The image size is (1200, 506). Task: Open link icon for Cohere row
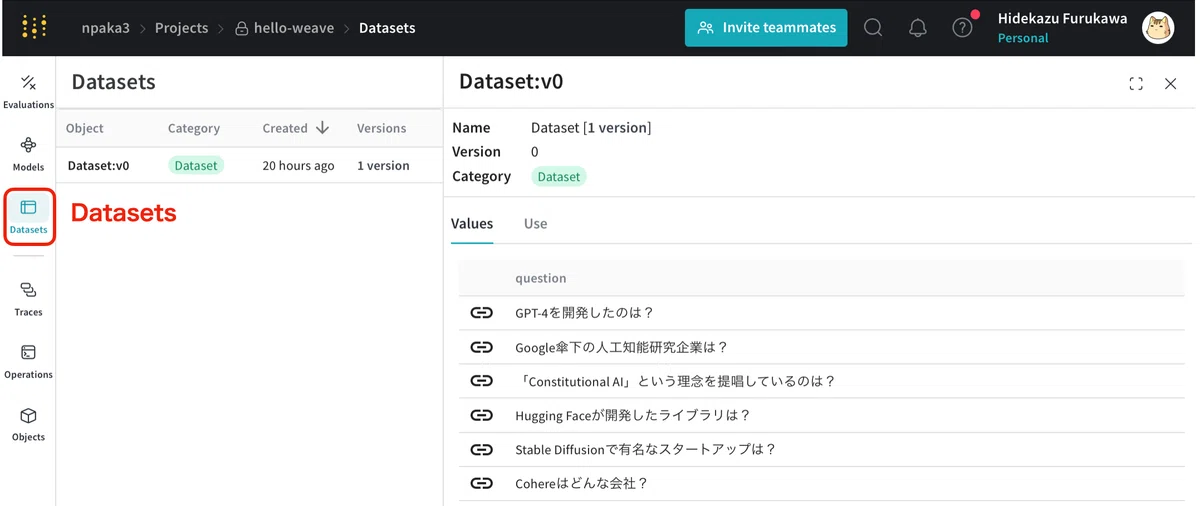[x=482, y=483]
